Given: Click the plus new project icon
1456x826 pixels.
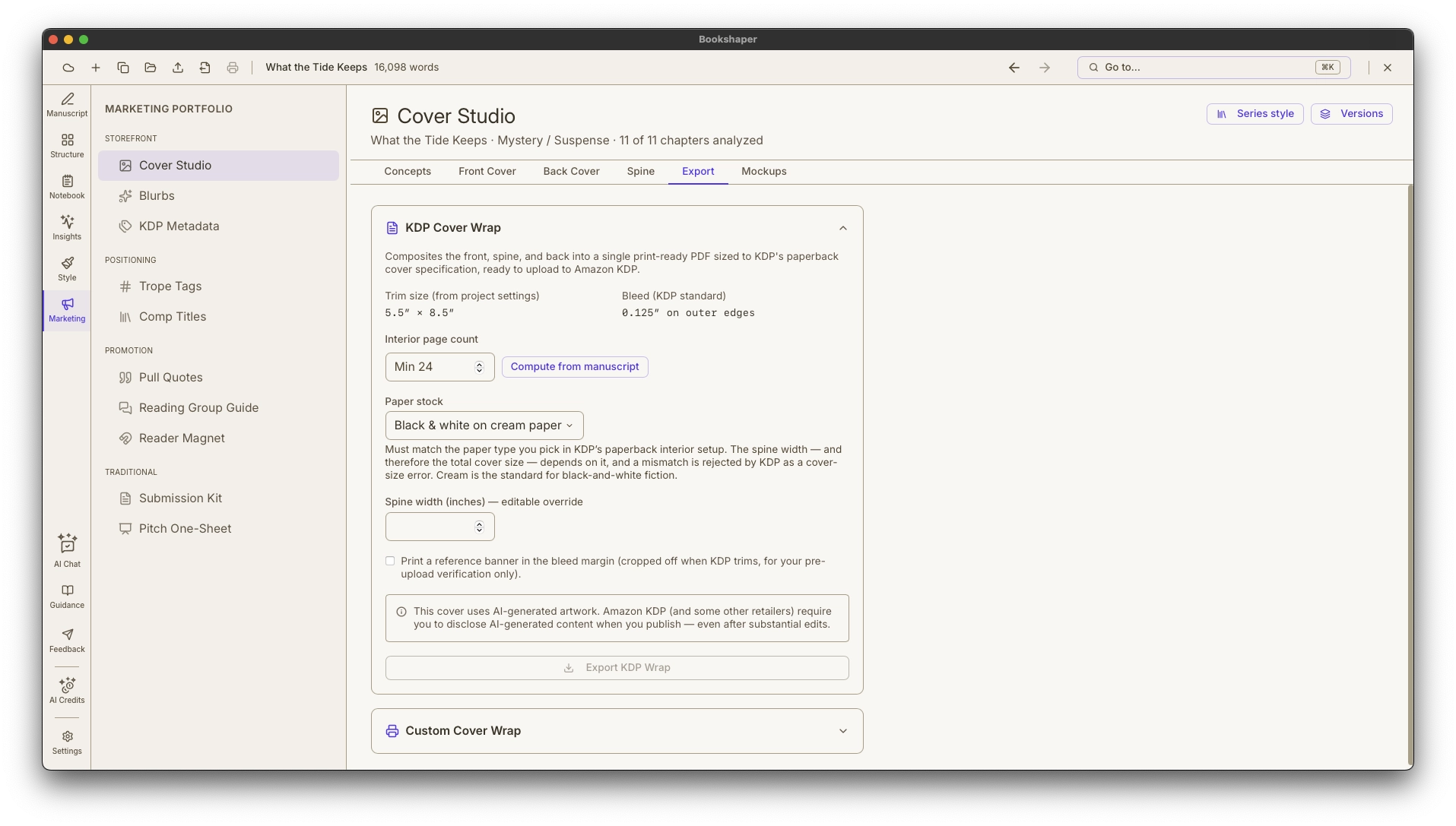Looking at the screenshot, I should [x=96, y=68].
